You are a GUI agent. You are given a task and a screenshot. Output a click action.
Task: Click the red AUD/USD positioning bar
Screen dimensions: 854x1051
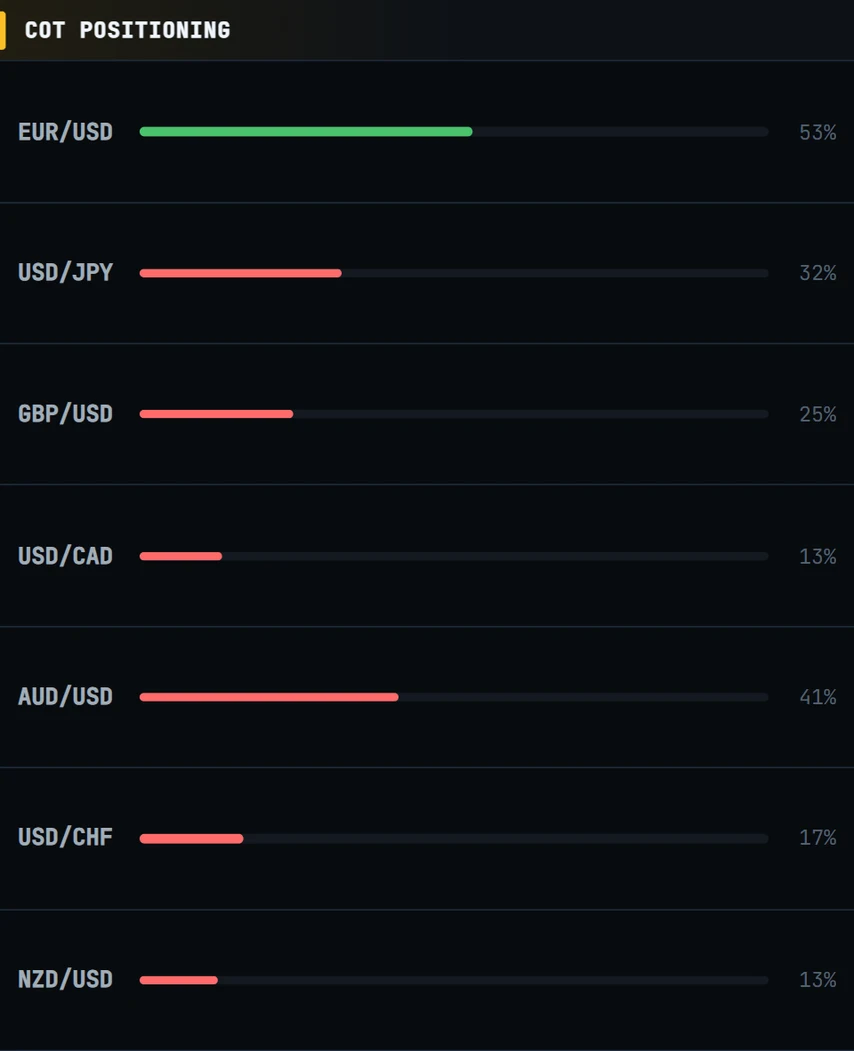[x=269, y=697]
